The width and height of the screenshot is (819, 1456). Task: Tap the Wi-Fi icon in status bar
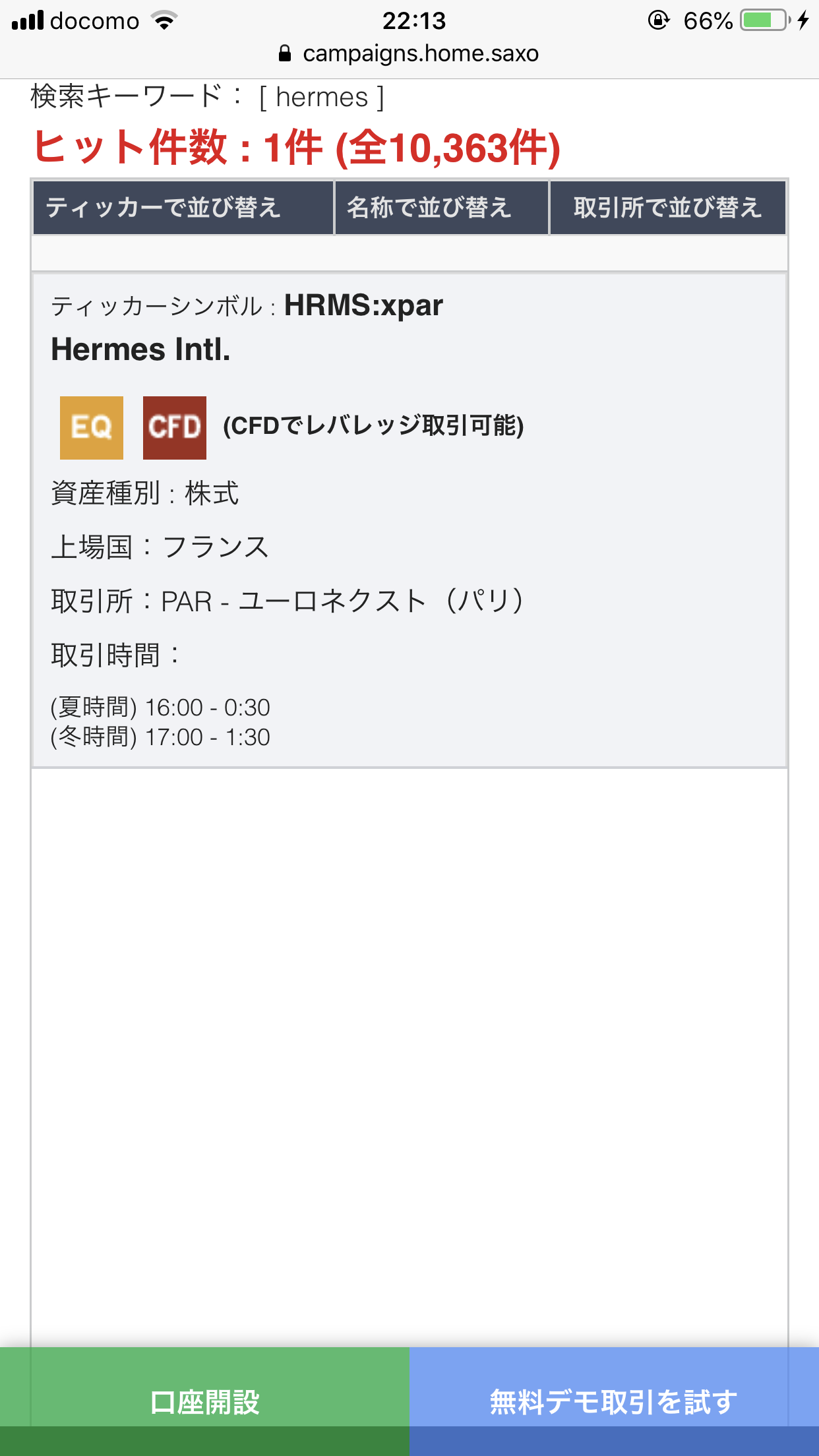[164, 20]
